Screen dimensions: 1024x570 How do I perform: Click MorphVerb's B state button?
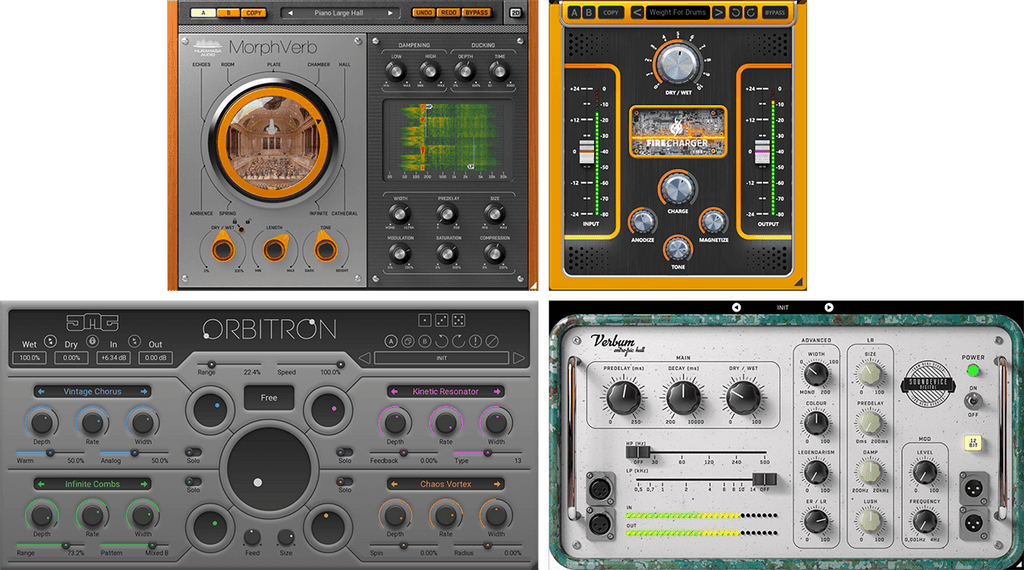pyautogui.click(x=229, y=12)
